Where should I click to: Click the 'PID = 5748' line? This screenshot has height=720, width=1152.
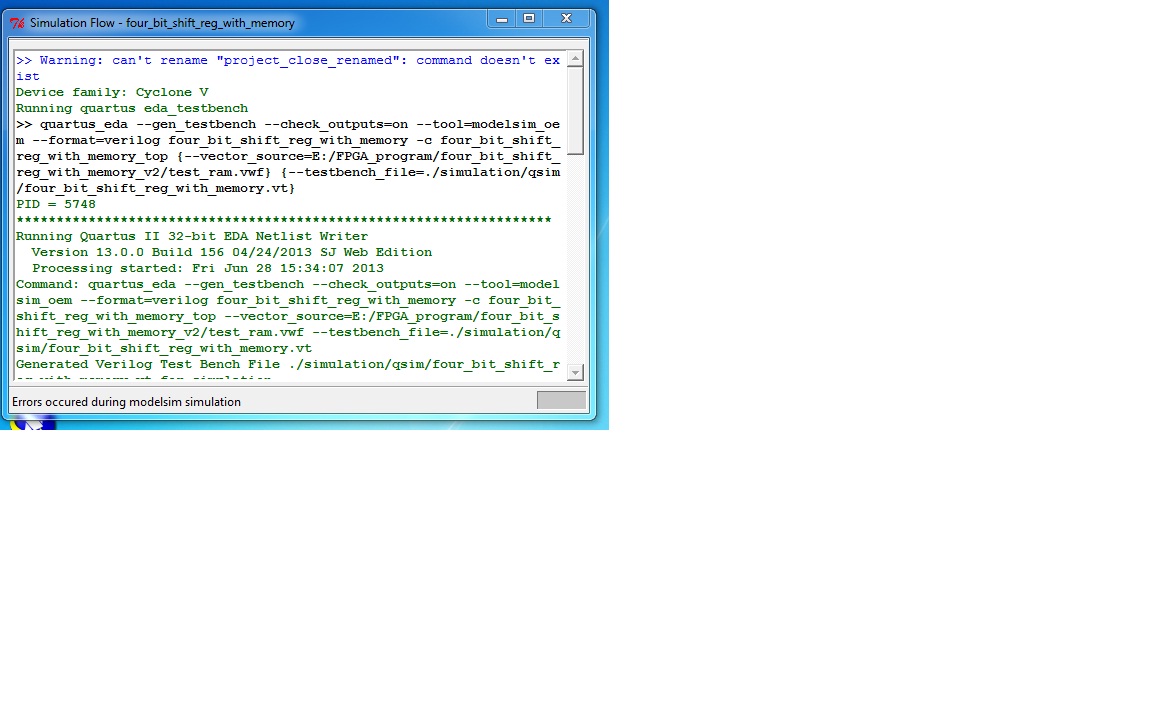click(56, 204)
